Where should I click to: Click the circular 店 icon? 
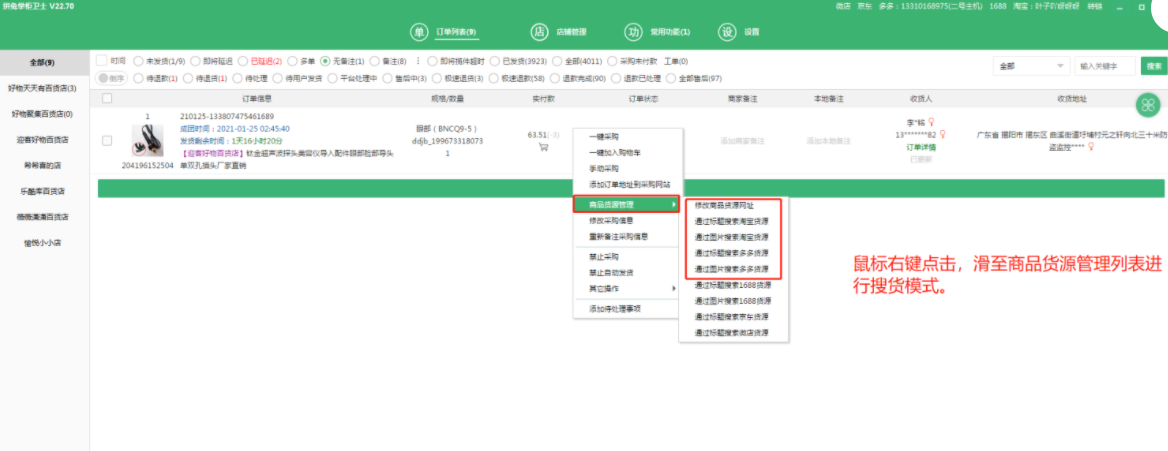539,32
